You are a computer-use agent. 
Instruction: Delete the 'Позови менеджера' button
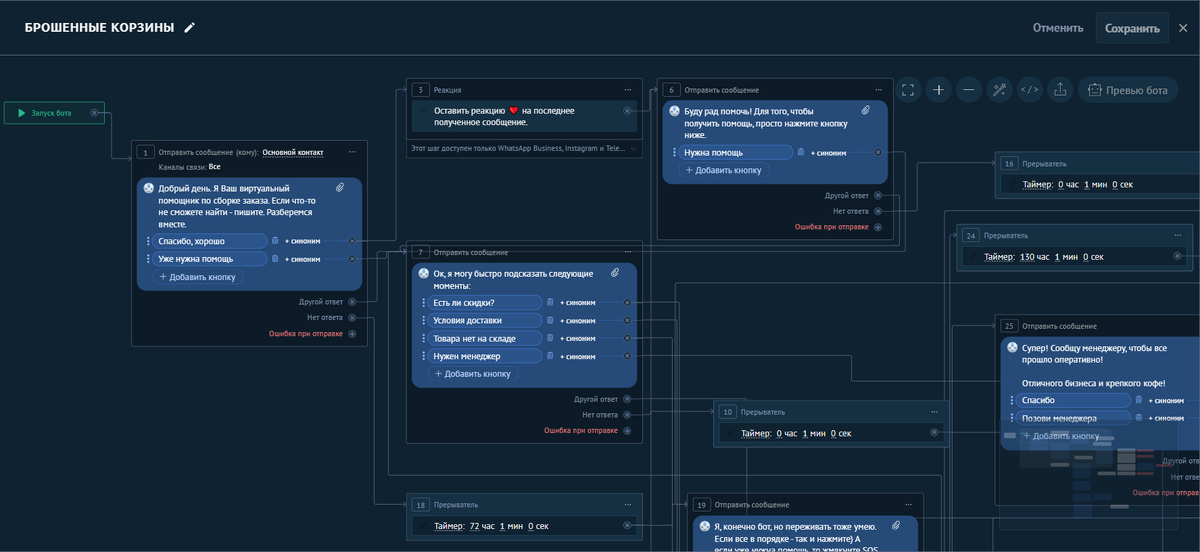click(1138, 418)
